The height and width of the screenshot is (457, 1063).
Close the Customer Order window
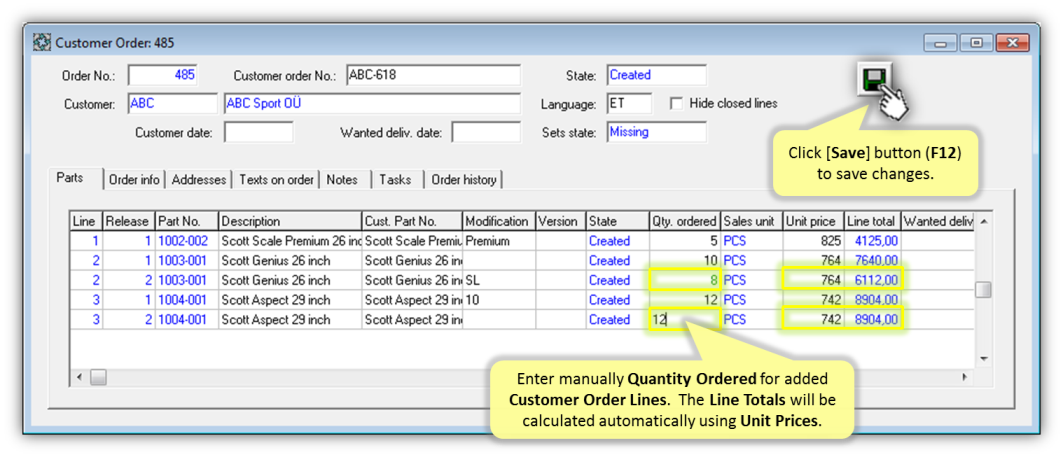(x=1013, y=43)
